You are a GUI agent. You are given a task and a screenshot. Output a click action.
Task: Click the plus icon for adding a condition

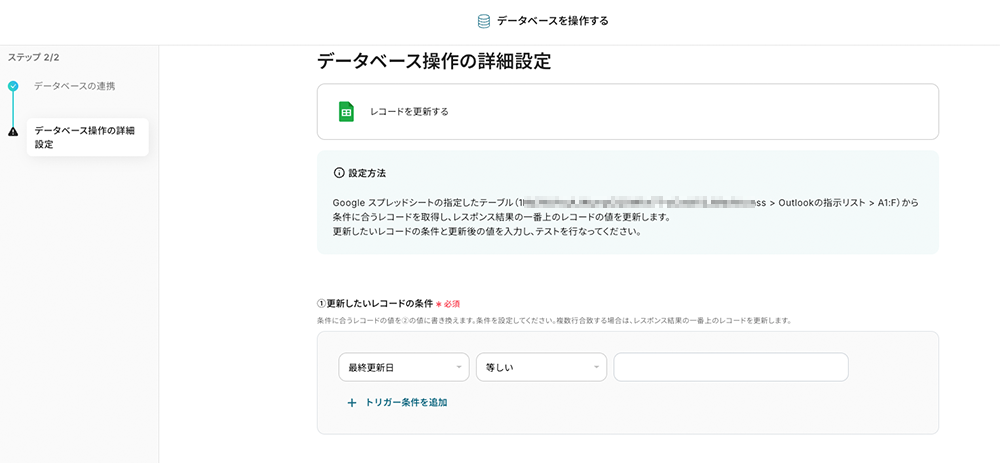[351, 403]
